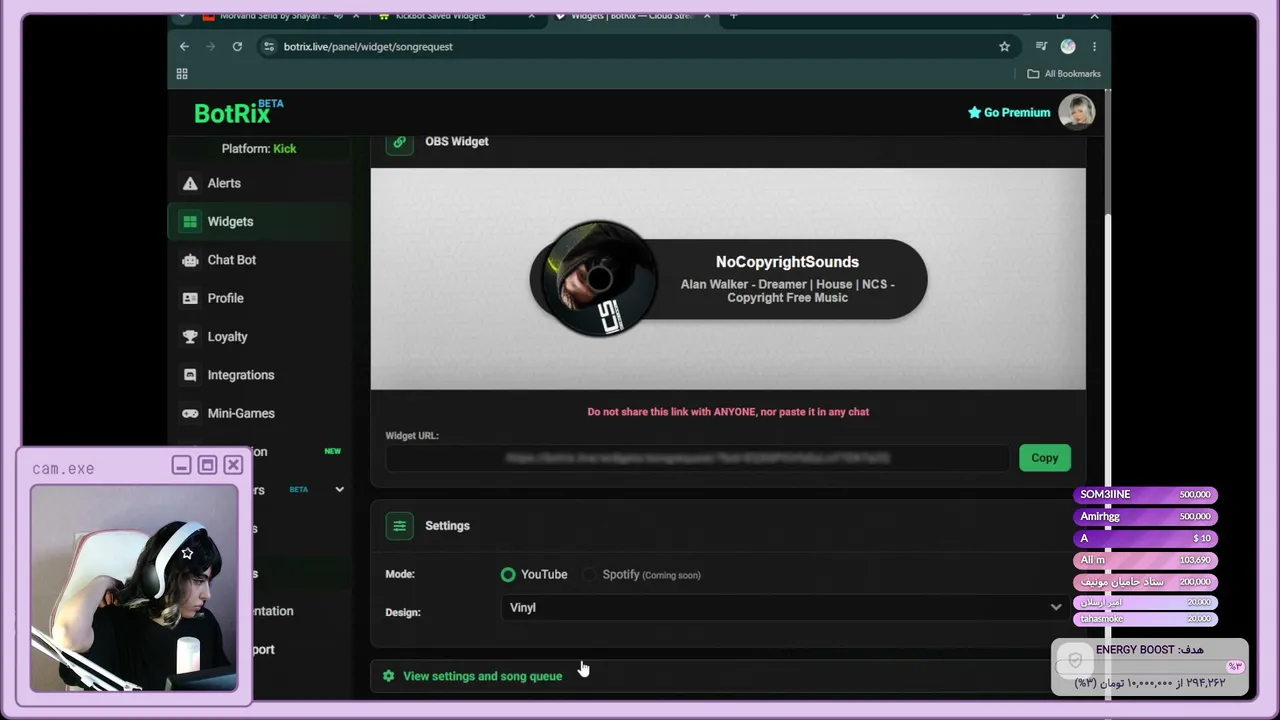Click the ENERGY BOOST goal progress bar
The height and width of the screenshot is (720, 1280).
point(1150,667)
